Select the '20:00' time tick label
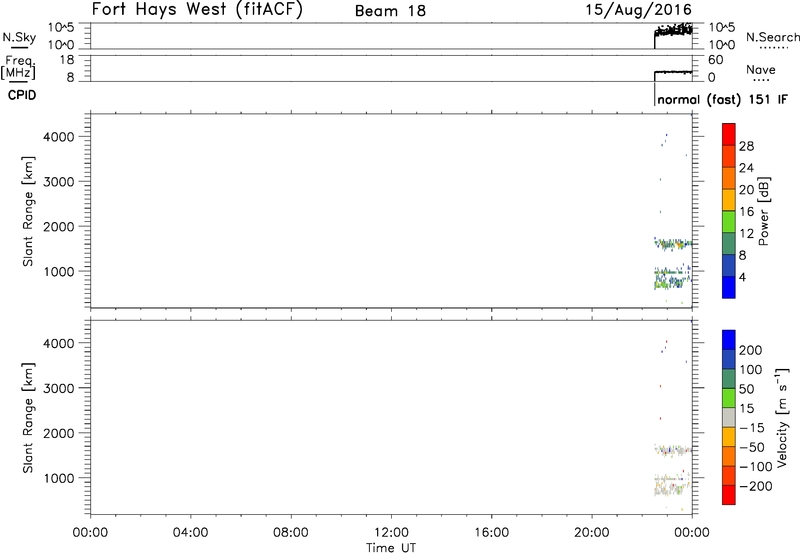This screenshot has width=800, height=554. click(591, 533)
